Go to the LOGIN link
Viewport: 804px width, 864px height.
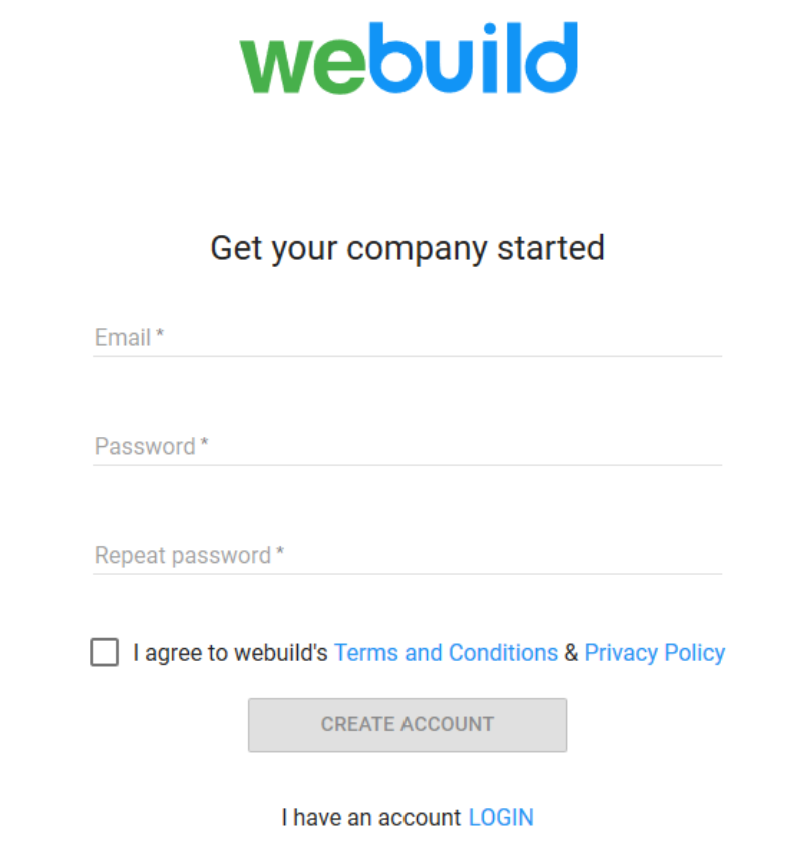click(x=501, y=818)
